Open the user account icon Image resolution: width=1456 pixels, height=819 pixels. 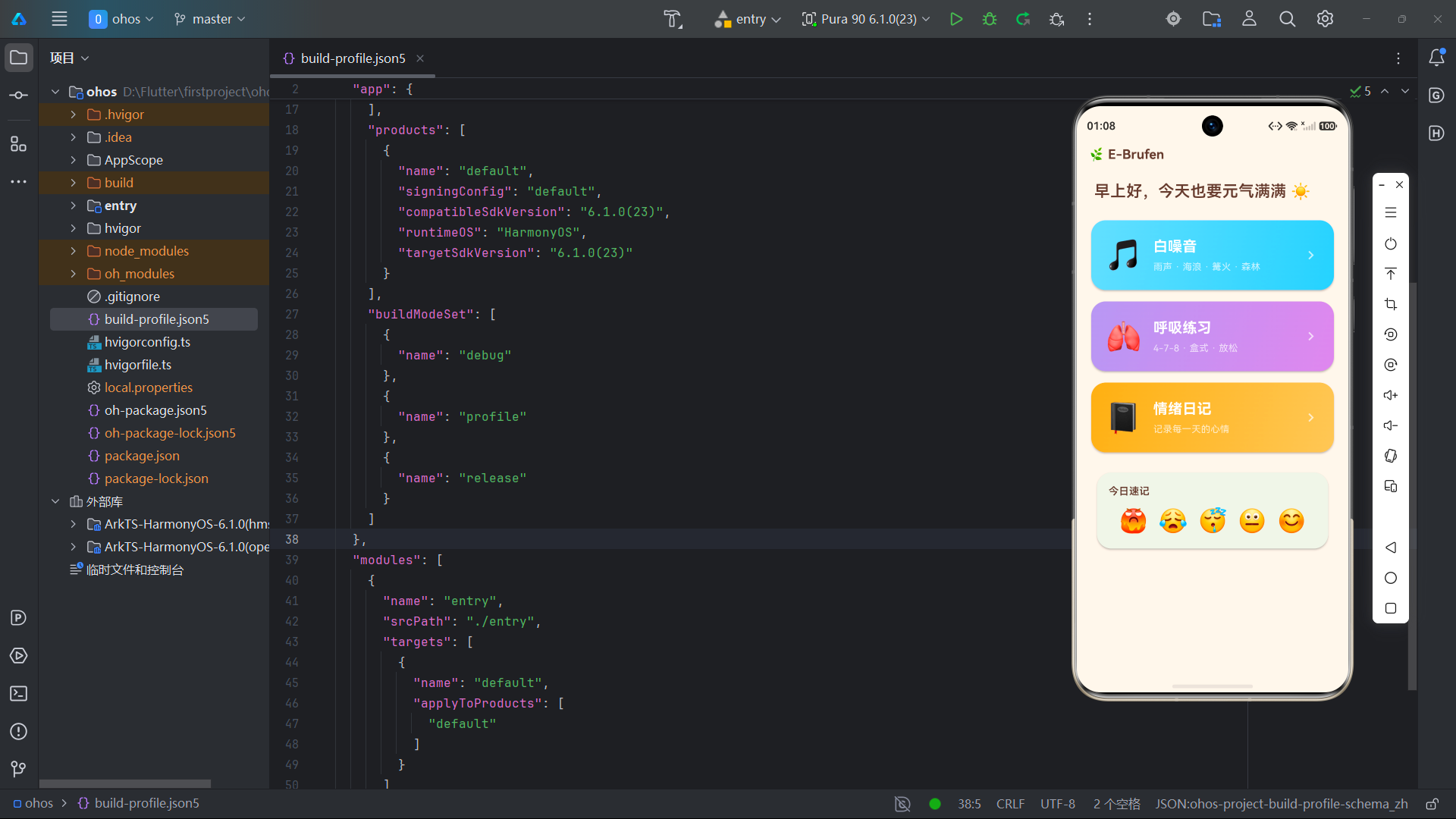tap(1249, 19)
